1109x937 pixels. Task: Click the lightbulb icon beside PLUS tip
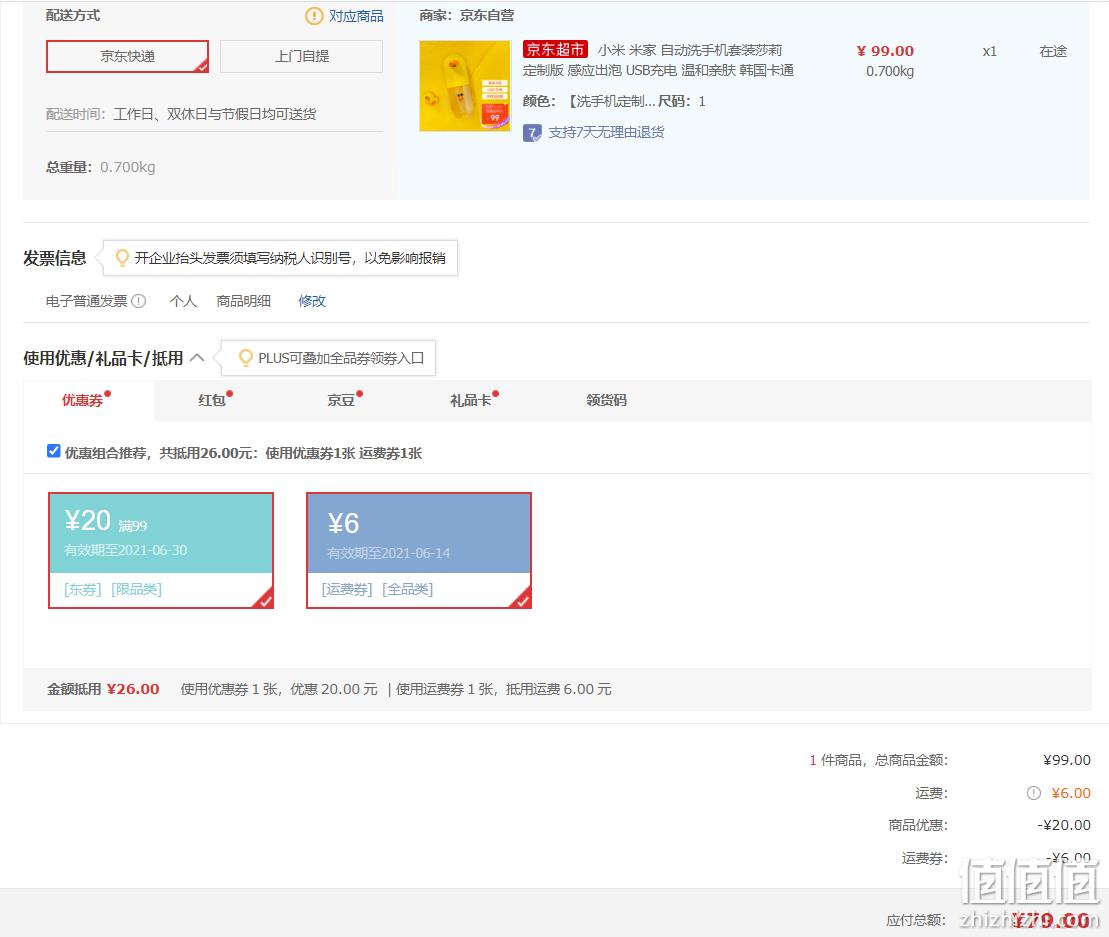pos(245,359)
